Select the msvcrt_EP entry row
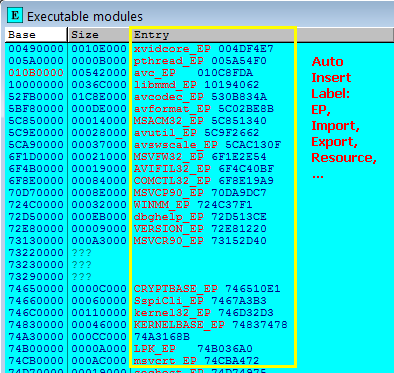394x373 pixels. coord(196,361)
